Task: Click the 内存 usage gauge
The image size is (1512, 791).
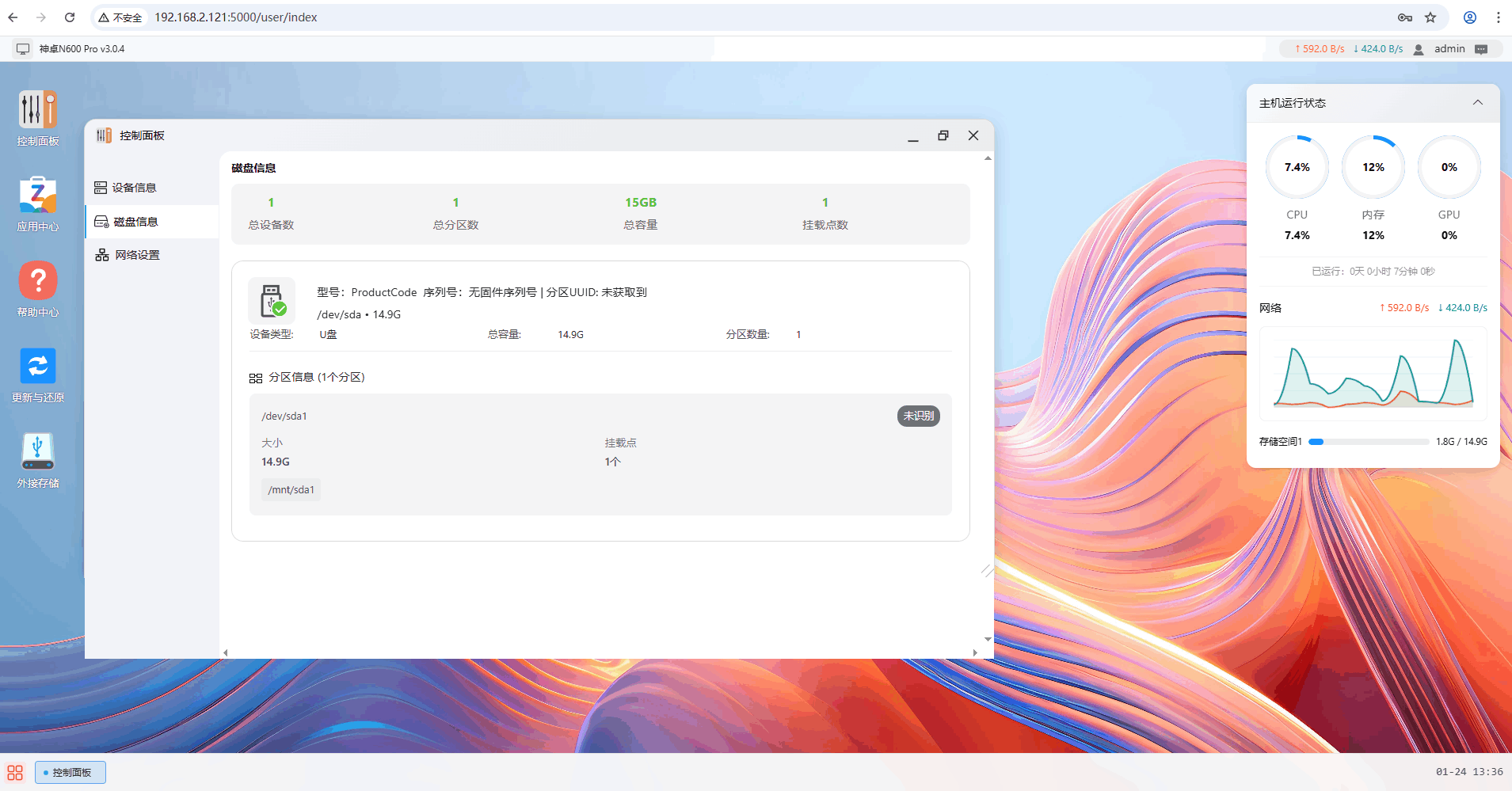Action: tap(1373, 167)
